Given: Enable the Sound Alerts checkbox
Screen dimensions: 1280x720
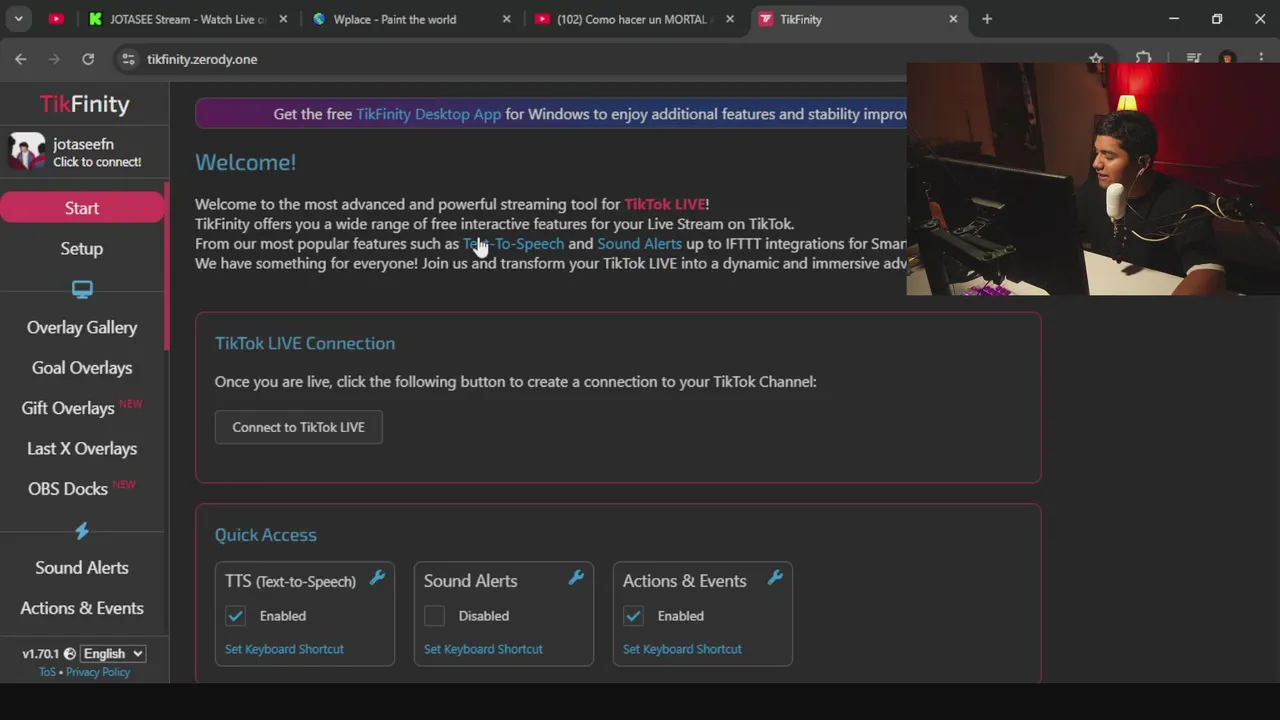Looking at the screenshot, I should [x=434, y=616].
